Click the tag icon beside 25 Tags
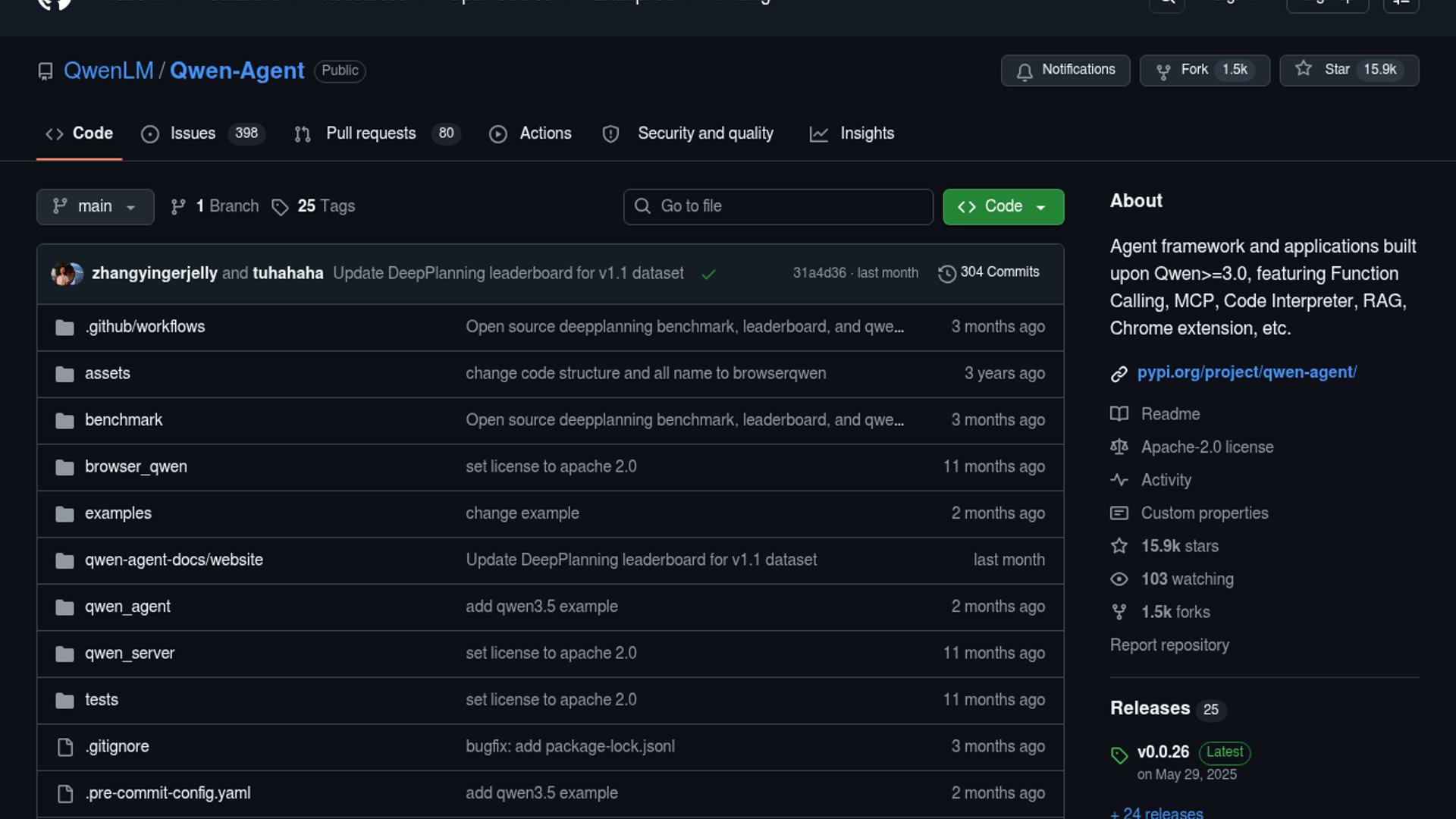Image resolution: width=1456 pixels, height=819 pixels. (280, 207)
